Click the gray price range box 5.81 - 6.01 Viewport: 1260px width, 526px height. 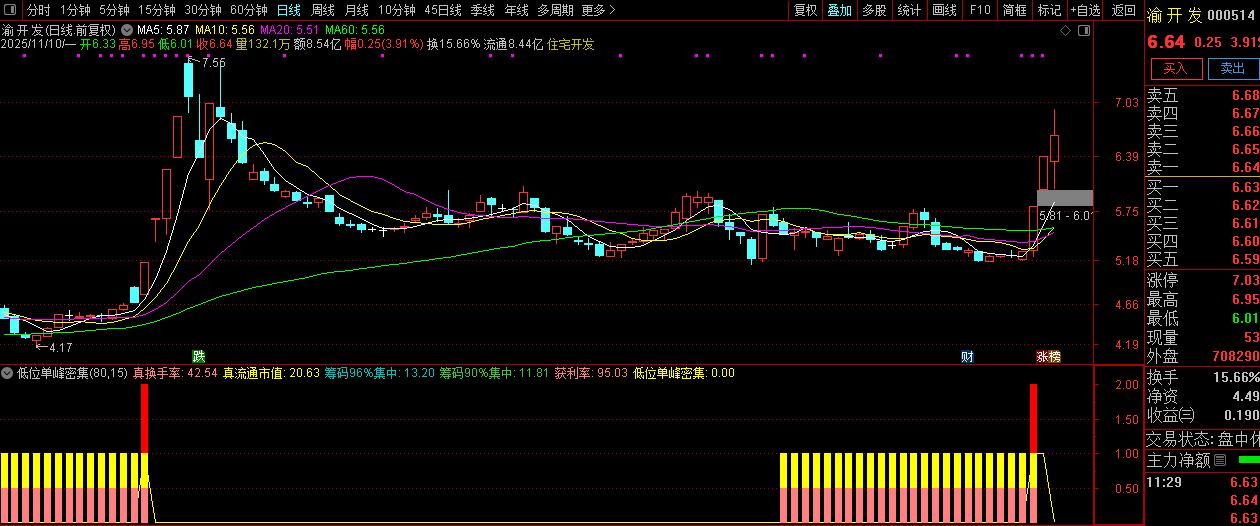pos(1064,197)
